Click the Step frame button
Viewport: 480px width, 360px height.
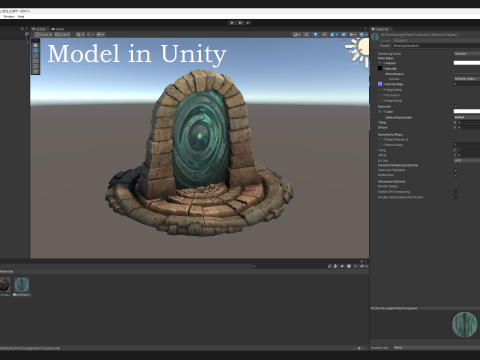(248, 23)
